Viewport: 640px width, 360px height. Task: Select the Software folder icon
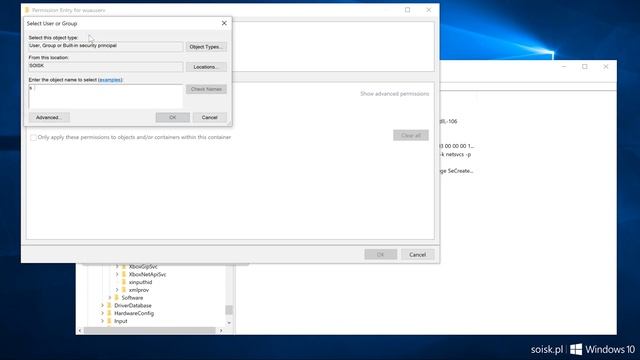pos(117,298)
